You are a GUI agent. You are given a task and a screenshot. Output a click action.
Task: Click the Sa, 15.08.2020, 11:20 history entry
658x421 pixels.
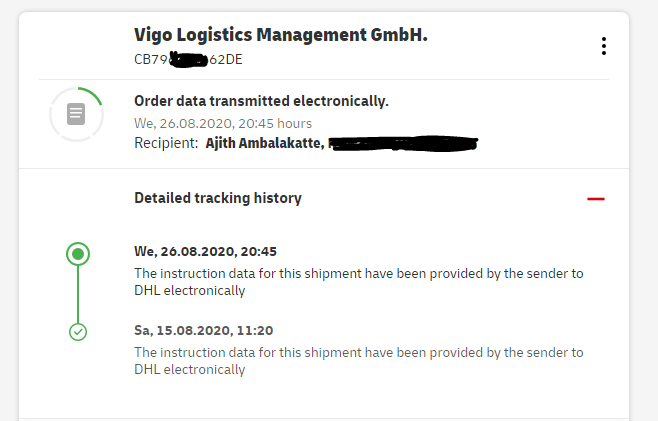pos(204,330)
